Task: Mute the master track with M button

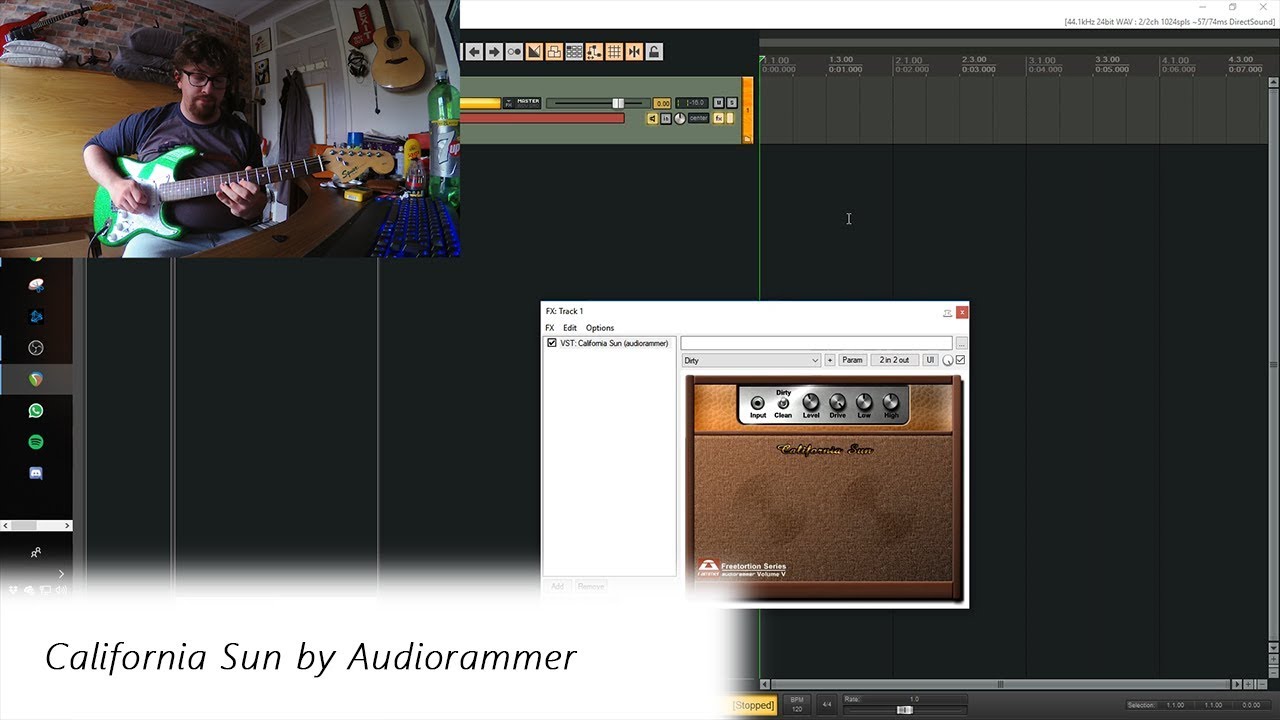Action: tap(719, 103)
